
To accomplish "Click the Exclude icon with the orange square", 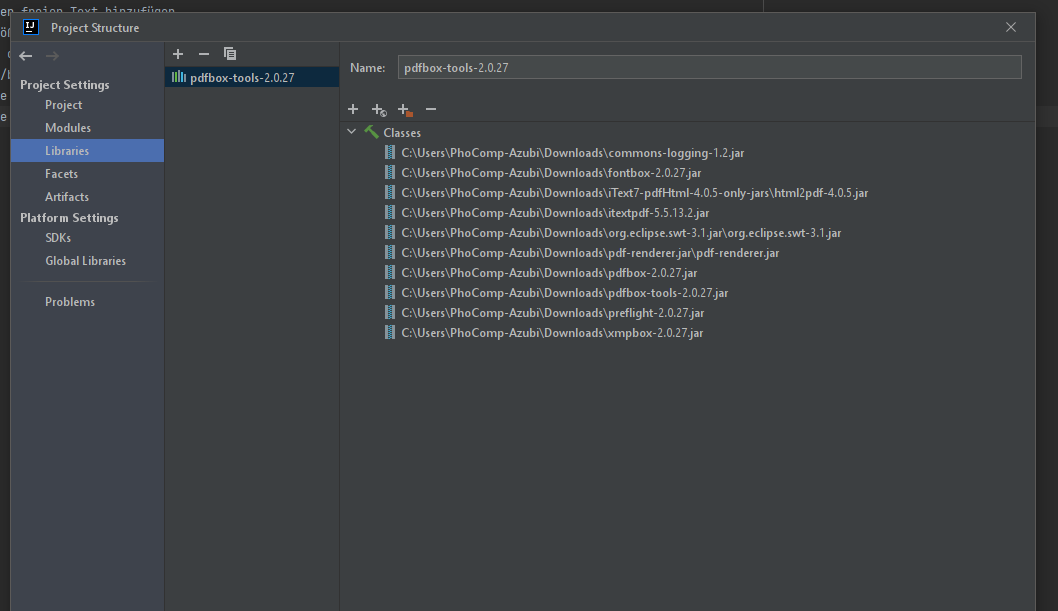I will point(405,109).
